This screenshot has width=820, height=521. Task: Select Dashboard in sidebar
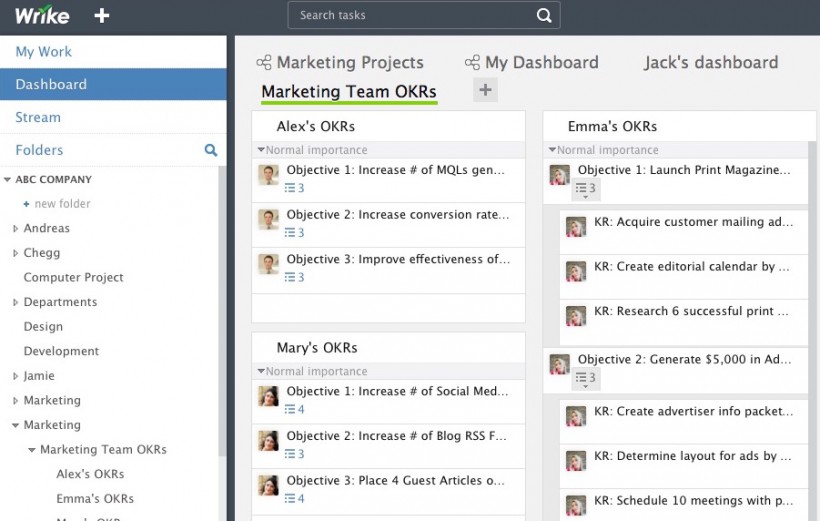pos(113,84)
